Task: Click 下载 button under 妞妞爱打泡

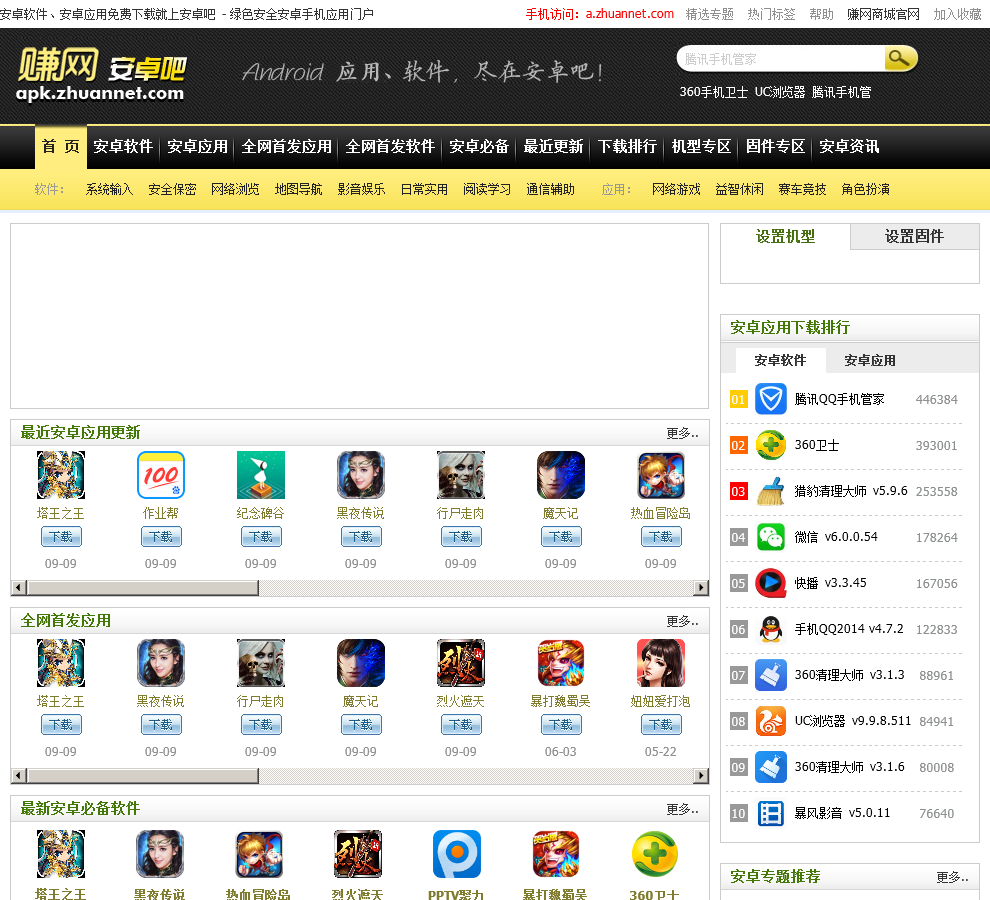Action: click(660, 725)
